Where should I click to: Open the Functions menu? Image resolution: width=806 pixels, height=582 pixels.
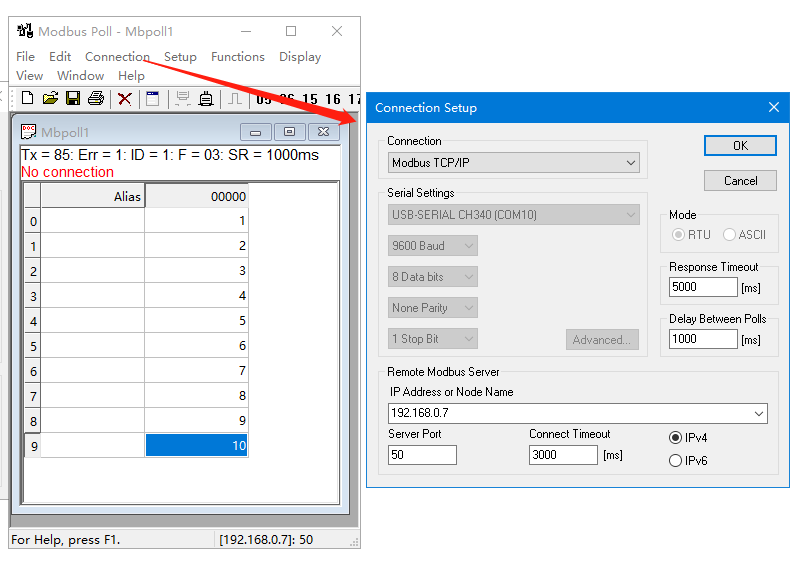[238, 57]
